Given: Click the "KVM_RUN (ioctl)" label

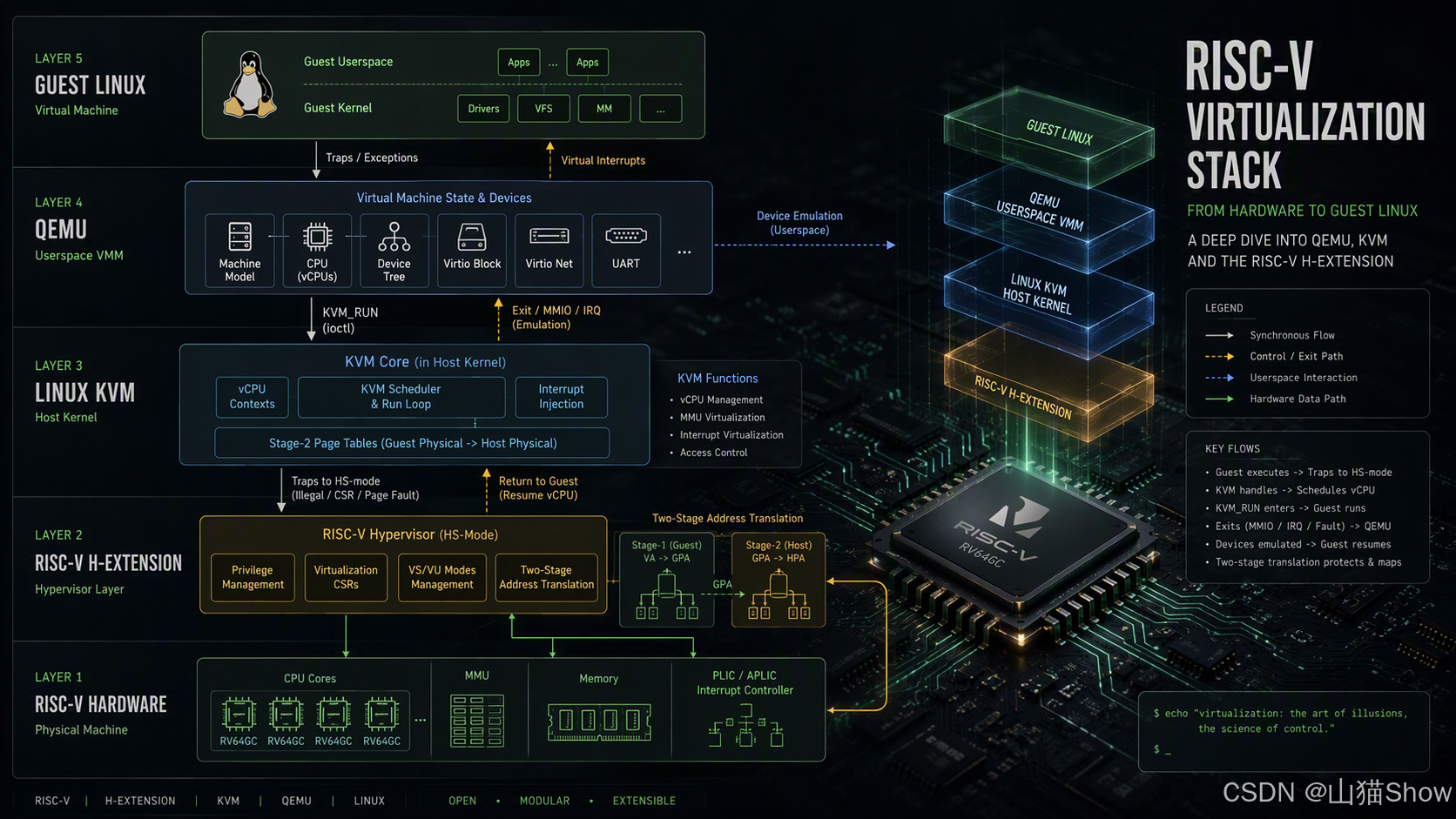Looking at the screenshot, I should 350,320.
